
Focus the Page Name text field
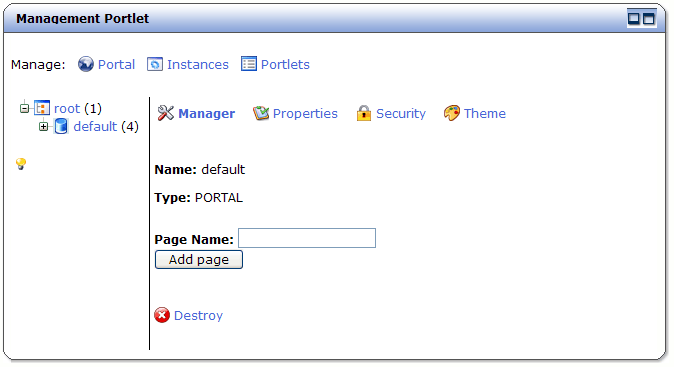(307, 238)
